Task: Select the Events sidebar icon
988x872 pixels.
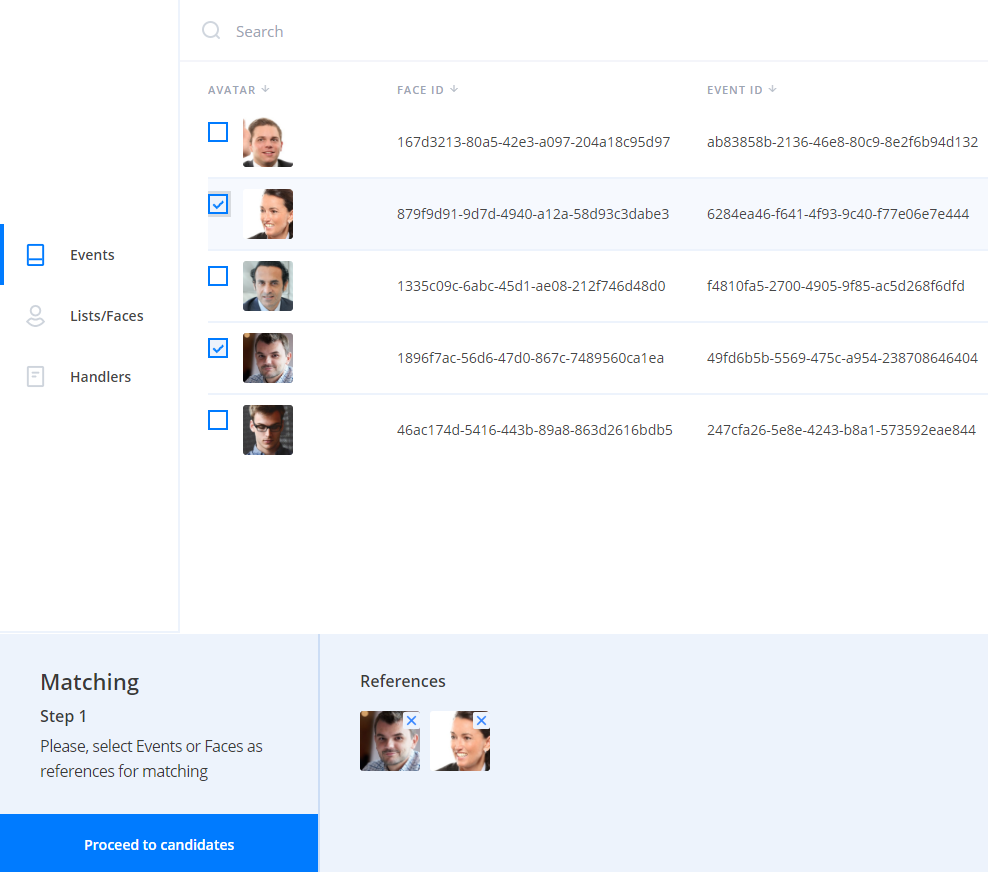Action: coord(35,254)
